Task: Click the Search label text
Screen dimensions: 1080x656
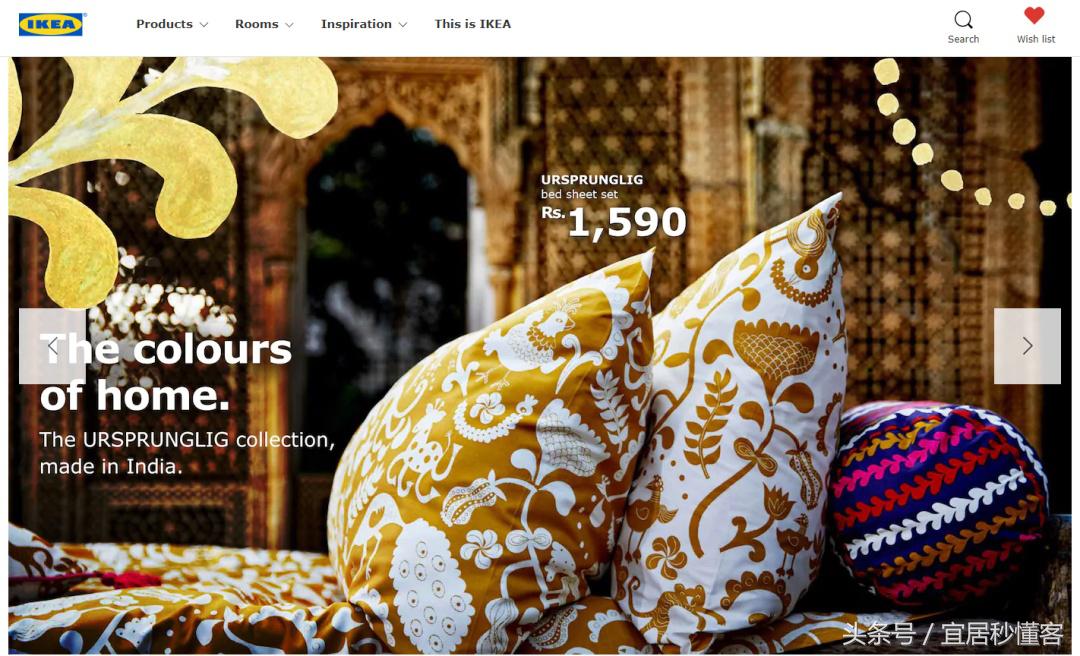Action: [963, 39]
